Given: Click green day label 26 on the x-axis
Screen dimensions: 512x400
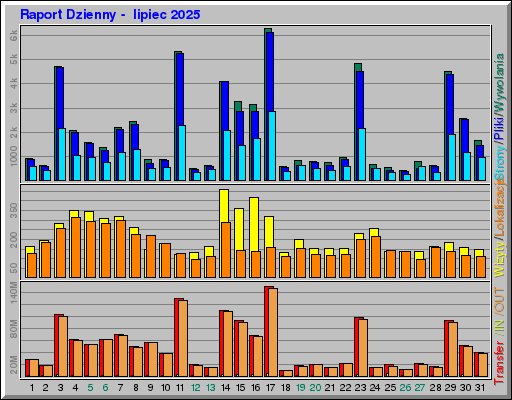Looking at the screenshot, I should (x=405, y=388).
